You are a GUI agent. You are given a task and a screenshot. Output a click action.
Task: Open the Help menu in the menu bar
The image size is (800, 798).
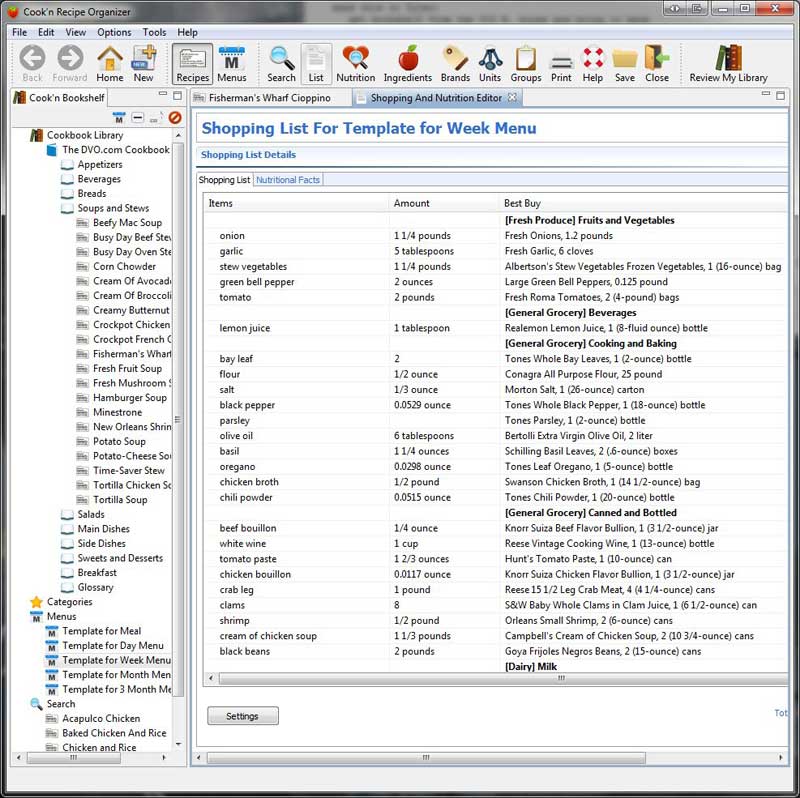[x=187, y=32]
